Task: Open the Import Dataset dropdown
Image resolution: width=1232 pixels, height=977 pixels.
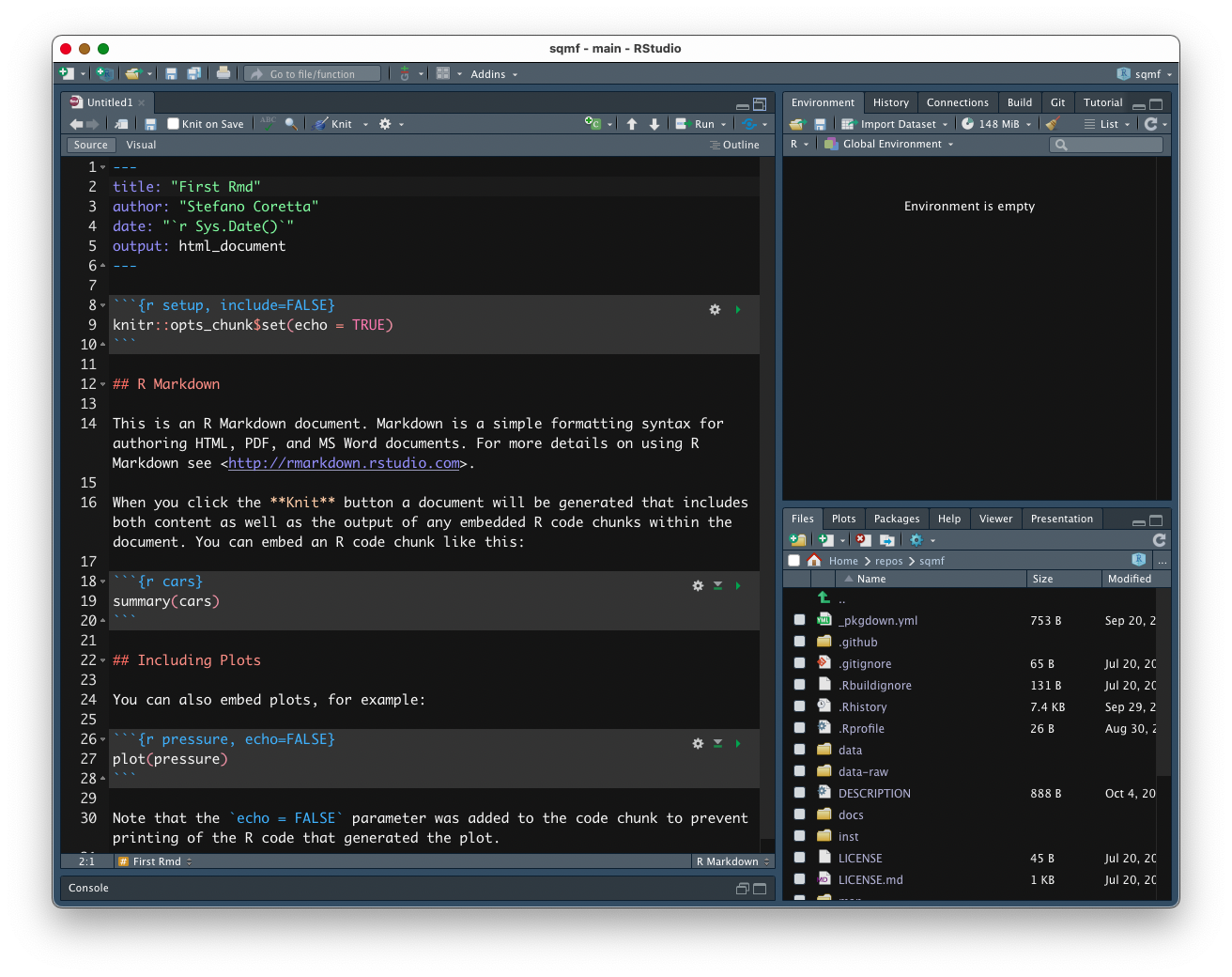Action: click(x=895, y=124)
